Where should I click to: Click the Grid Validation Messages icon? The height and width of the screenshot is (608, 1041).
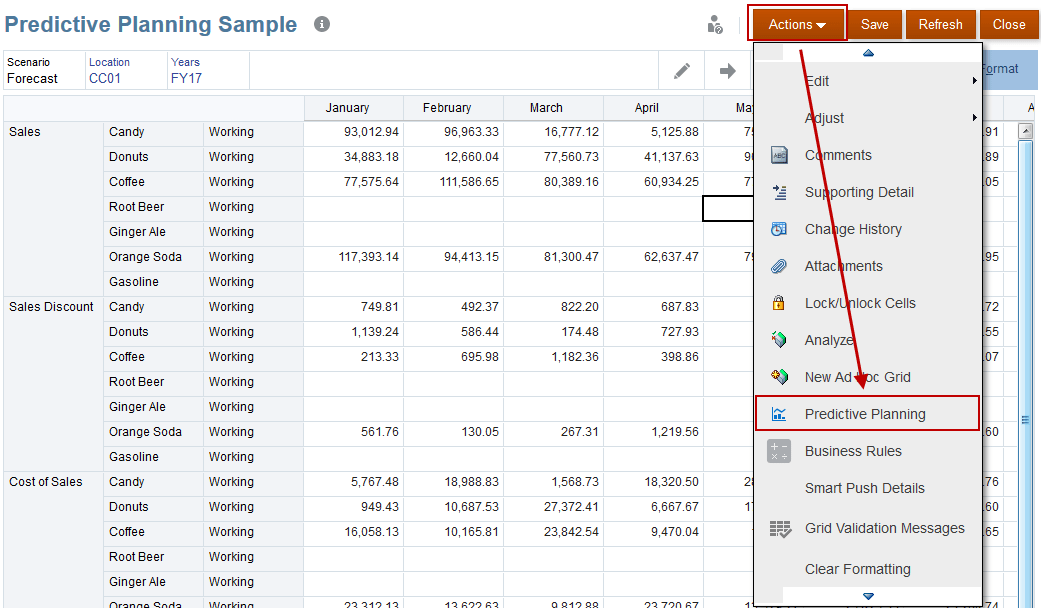[x=781, y=527]
